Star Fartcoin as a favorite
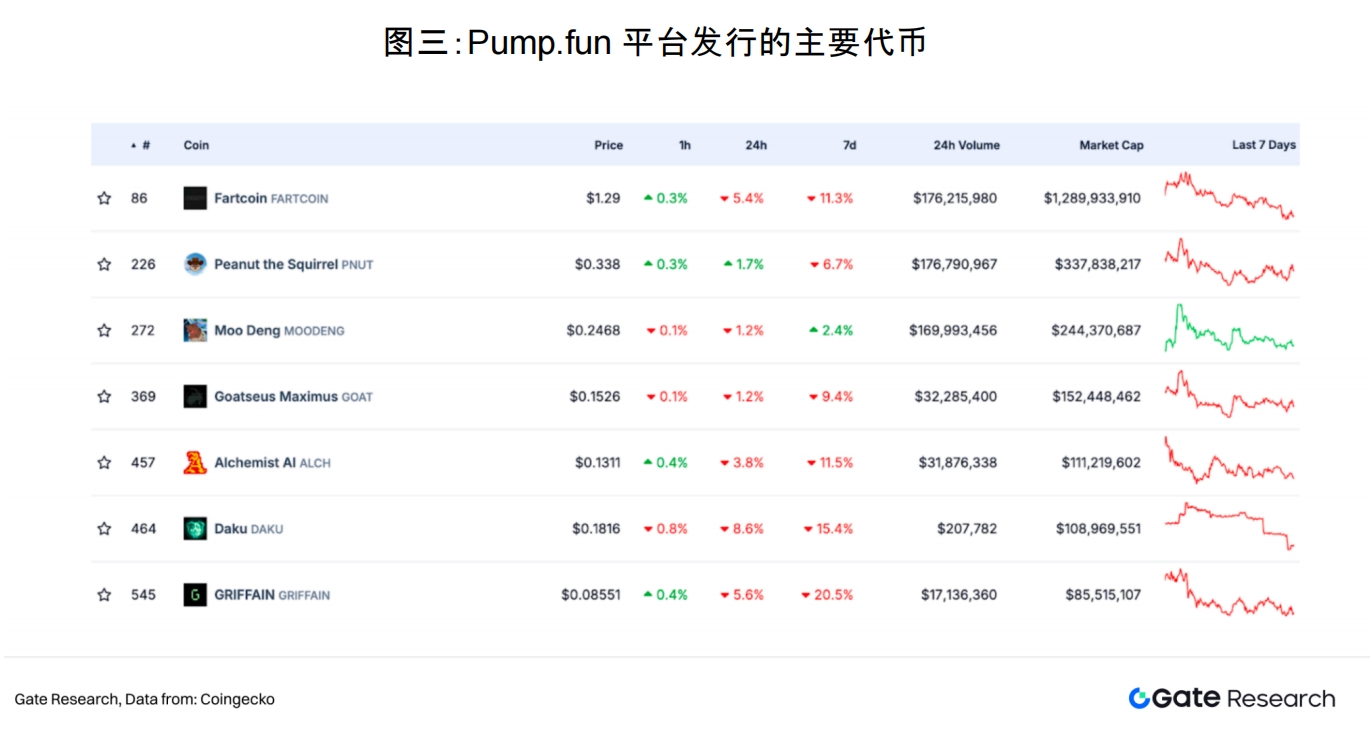 [104, 198]
